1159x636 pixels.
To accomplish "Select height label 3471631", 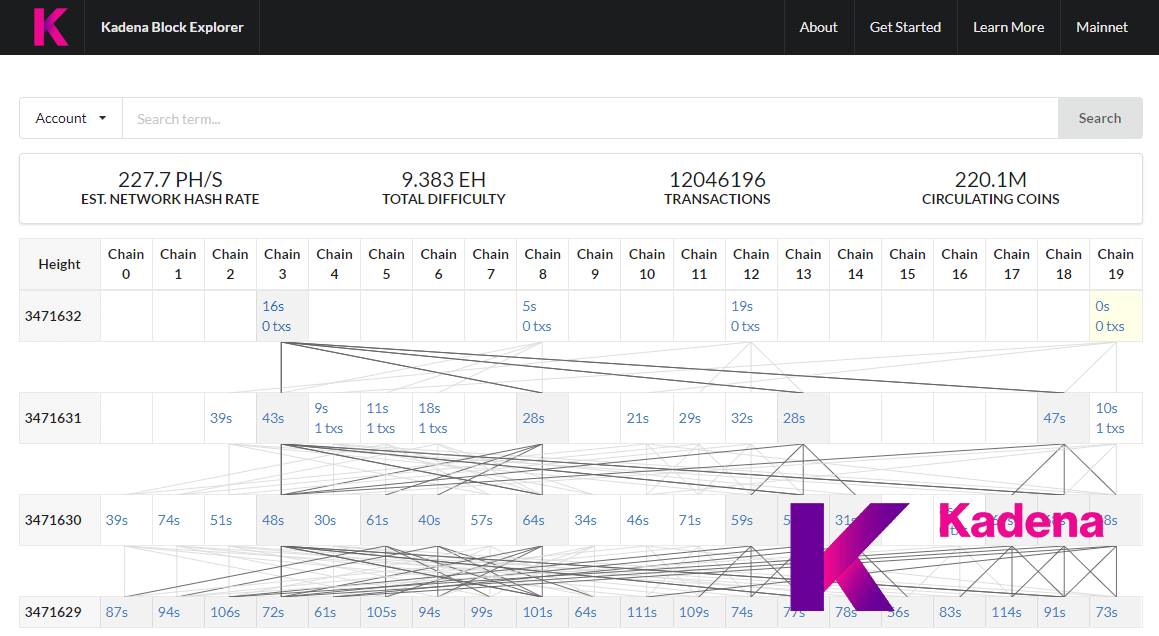I will click(53, 418).
